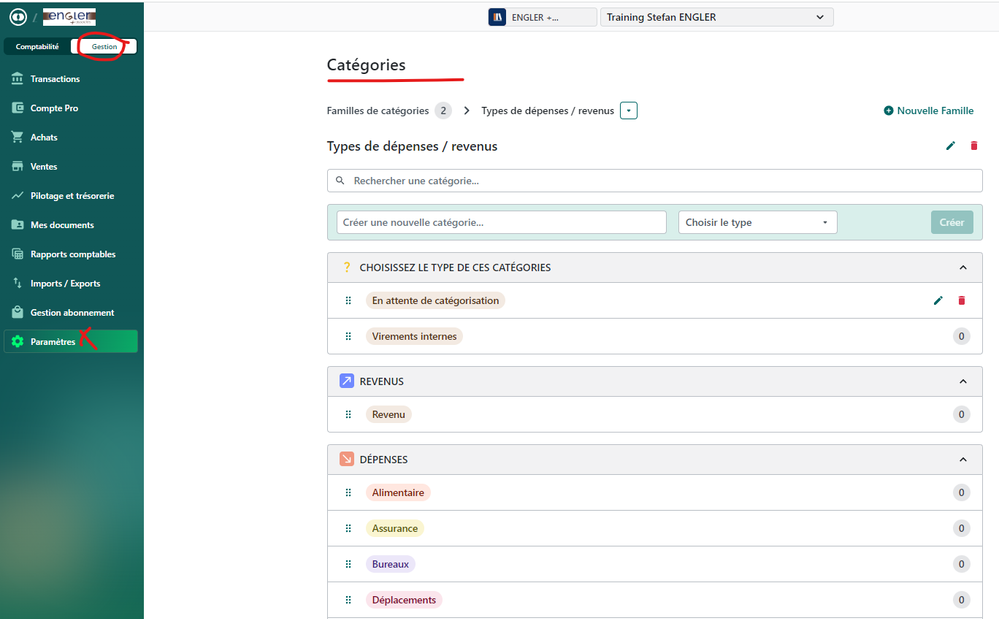This screenshot has height=619, width=999.
Task: Collapse the DÉPENSES section
Action: [962, 460]
